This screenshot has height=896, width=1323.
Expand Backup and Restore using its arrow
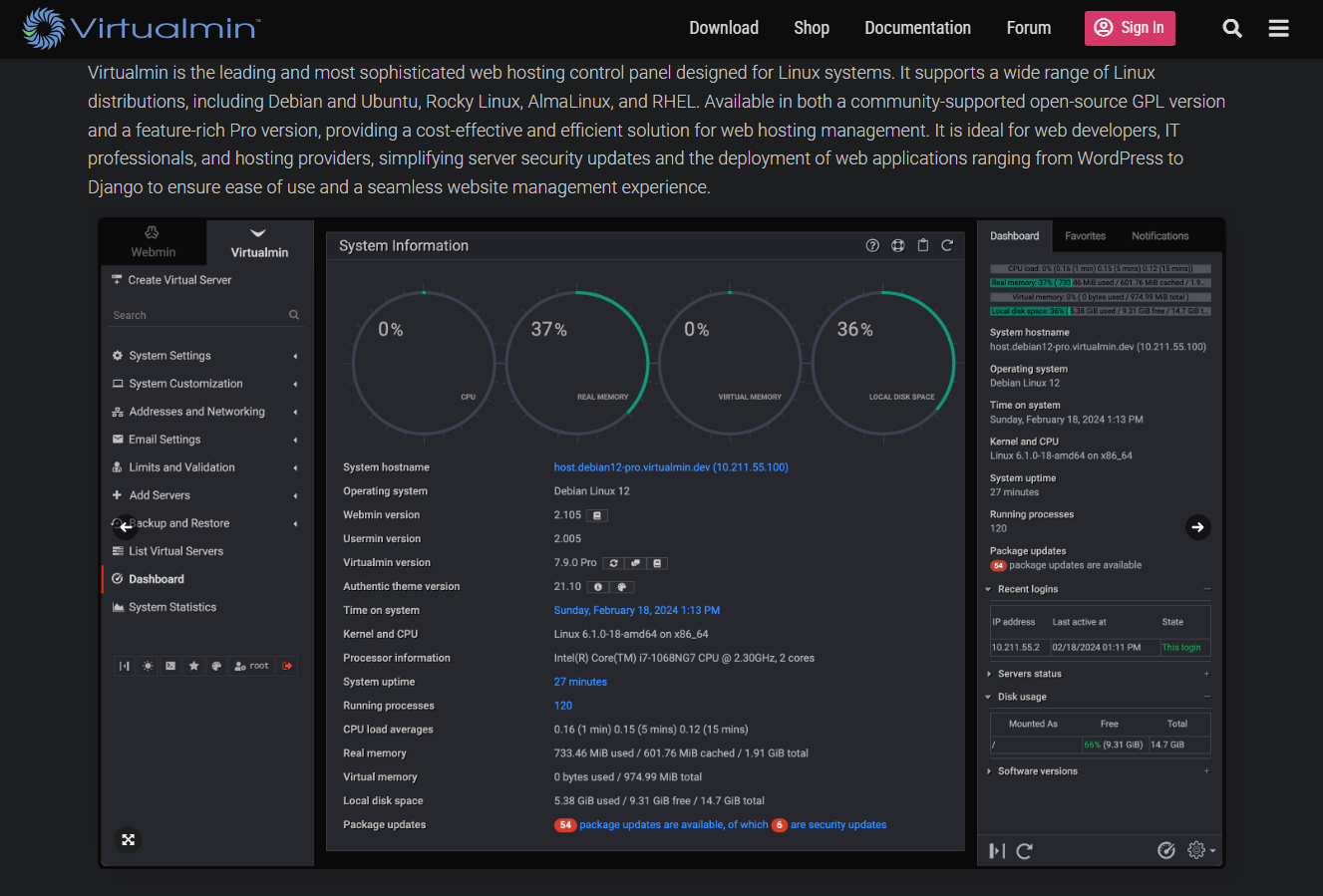coord(295,523)
